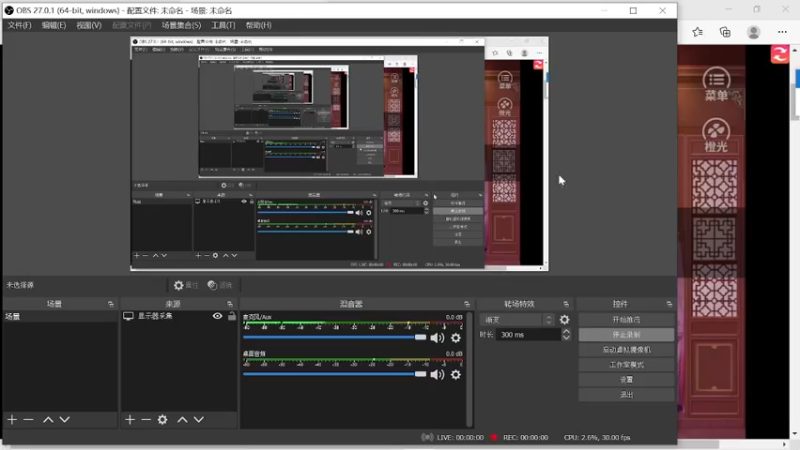Screen dimensions: 800x450
Task: Click the 属性 properties button above the docks
Action: 185,285
